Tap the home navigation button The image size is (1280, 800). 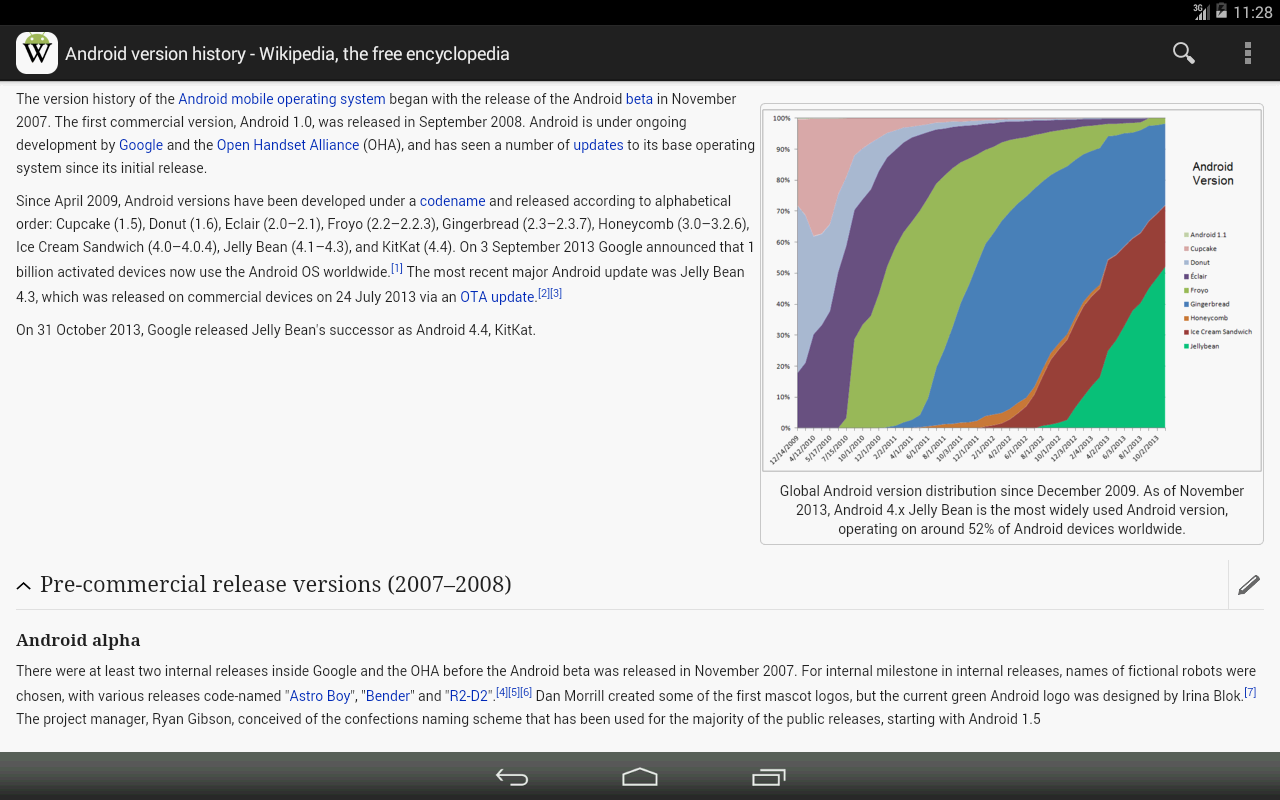click(639, 776)
